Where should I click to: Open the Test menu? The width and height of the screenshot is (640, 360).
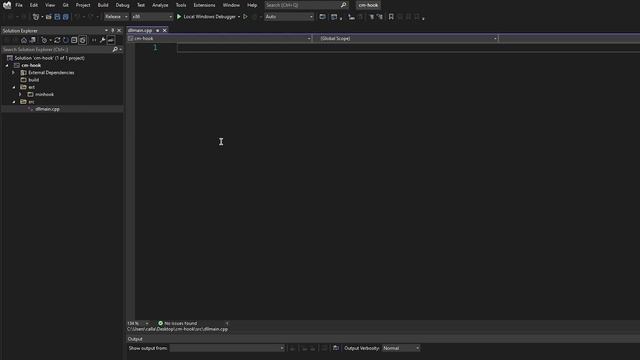click(x=141, y=5)
